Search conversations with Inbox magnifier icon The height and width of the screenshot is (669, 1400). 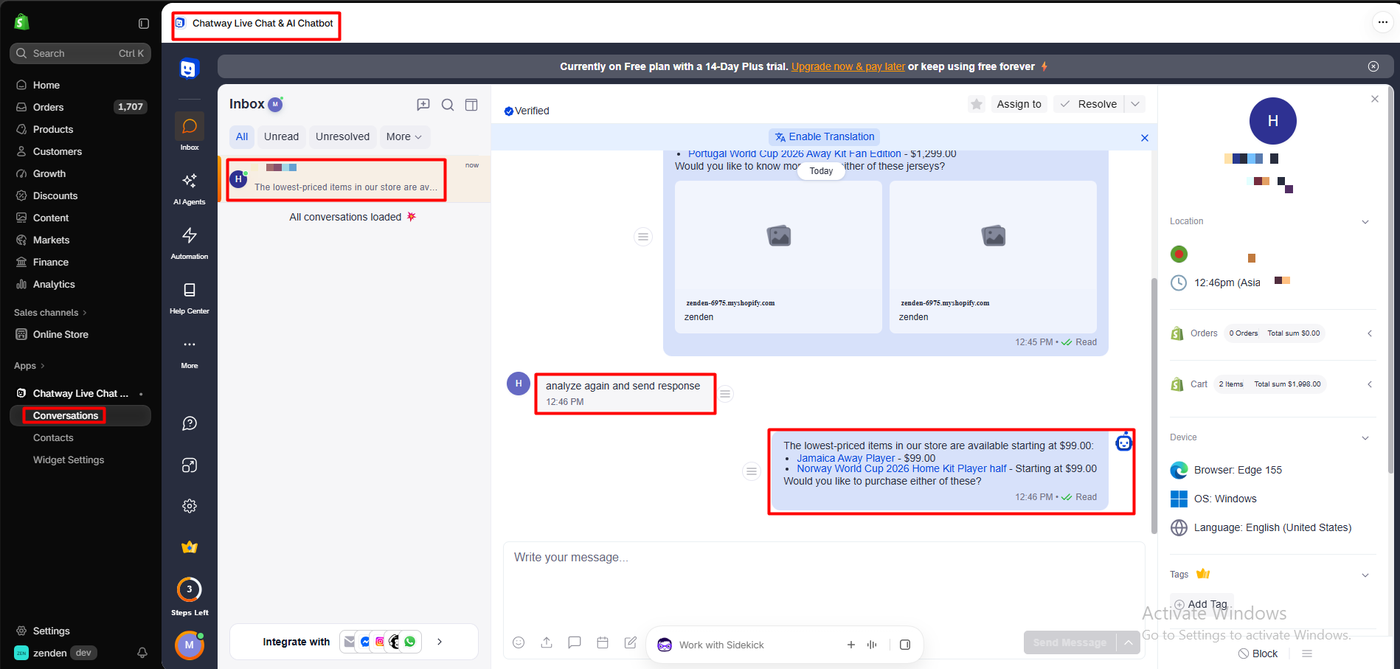[448, 105]
